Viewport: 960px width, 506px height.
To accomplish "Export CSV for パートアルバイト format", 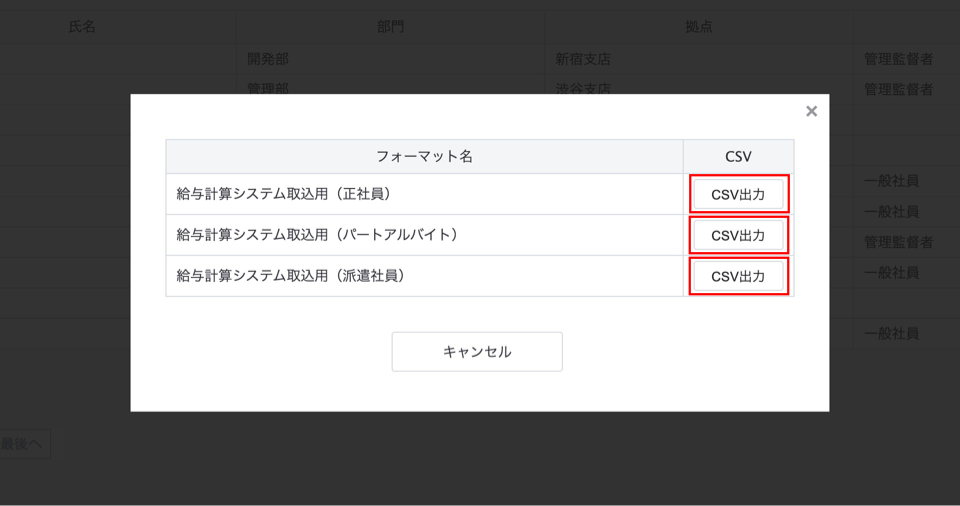I will pos(738,235).
